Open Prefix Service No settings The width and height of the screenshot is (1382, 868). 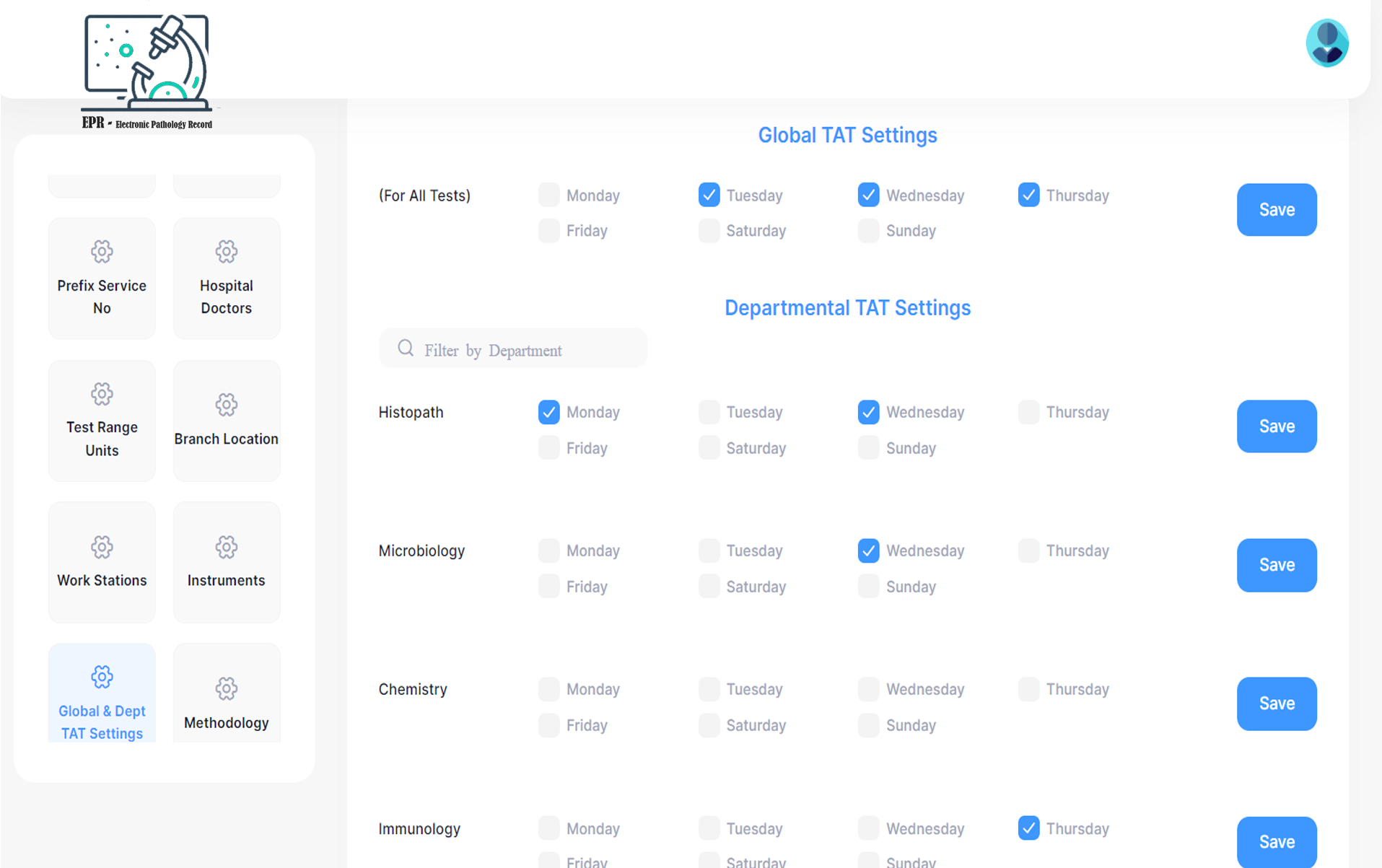(x=102, y=279)
